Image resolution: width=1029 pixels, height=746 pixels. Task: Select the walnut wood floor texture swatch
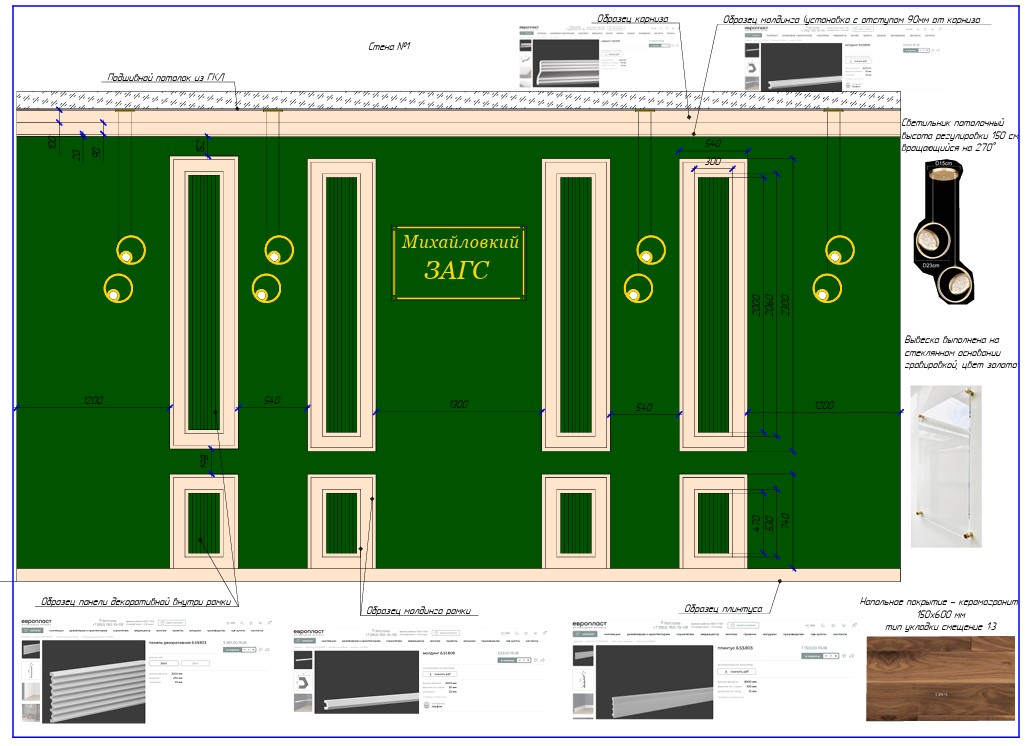point(942,678)
